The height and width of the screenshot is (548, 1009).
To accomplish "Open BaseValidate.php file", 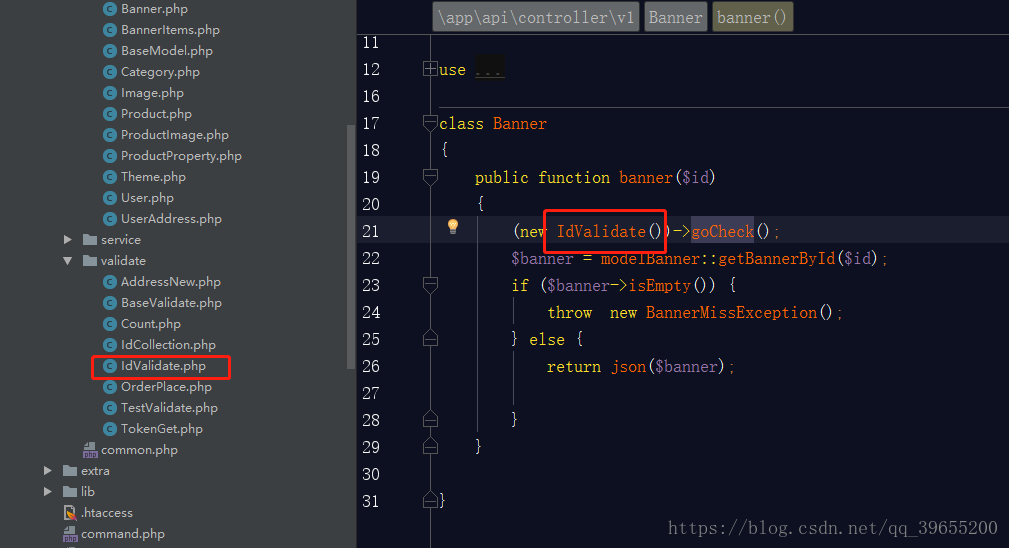I will (x=171, y=303).
